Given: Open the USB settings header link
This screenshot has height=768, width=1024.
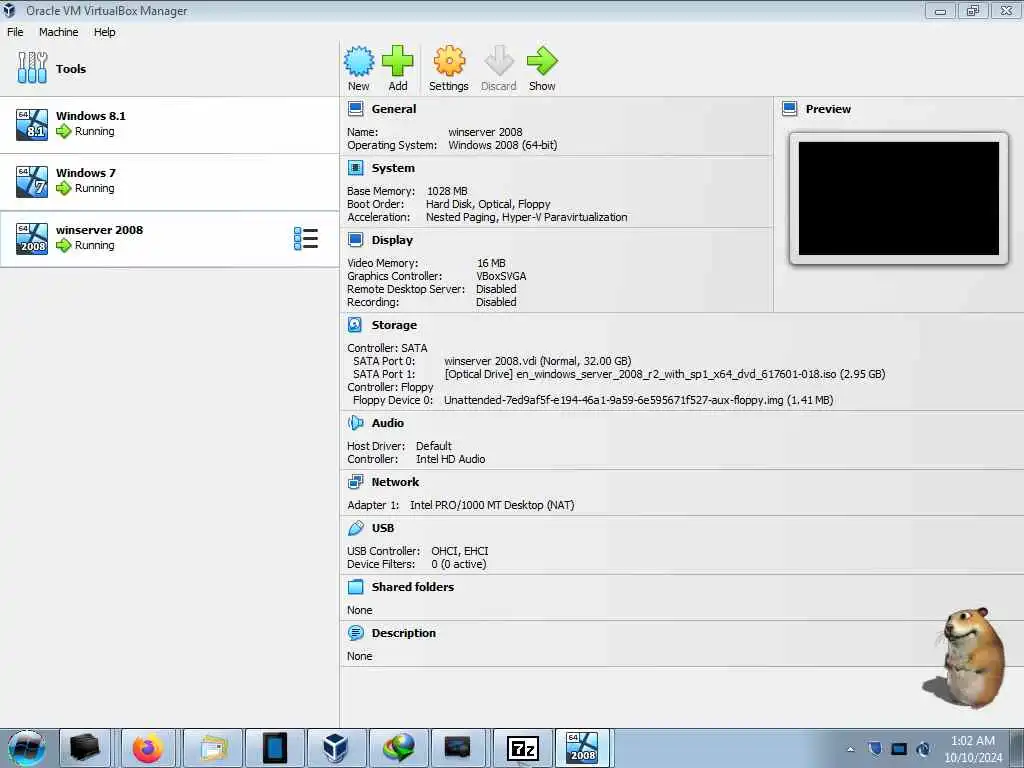Looking at the screenshot, I should pyautogui.click(x=383, y=528).
